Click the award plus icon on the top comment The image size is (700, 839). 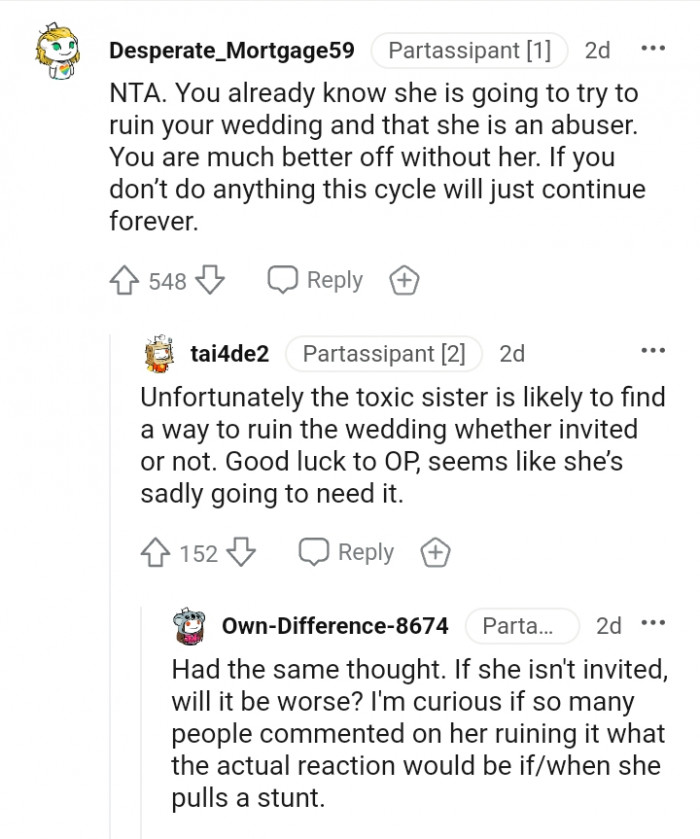click(x=404, y=280)
